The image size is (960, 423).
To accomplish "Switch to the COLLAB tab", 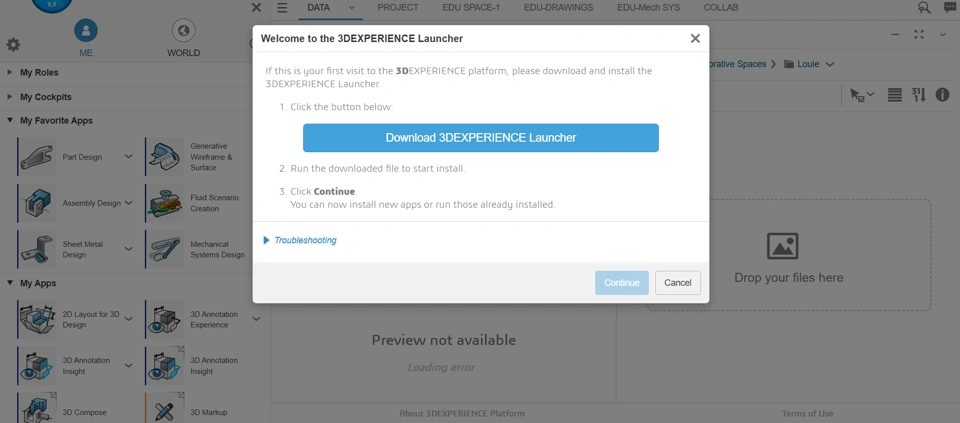I will (x=721, y=8).
